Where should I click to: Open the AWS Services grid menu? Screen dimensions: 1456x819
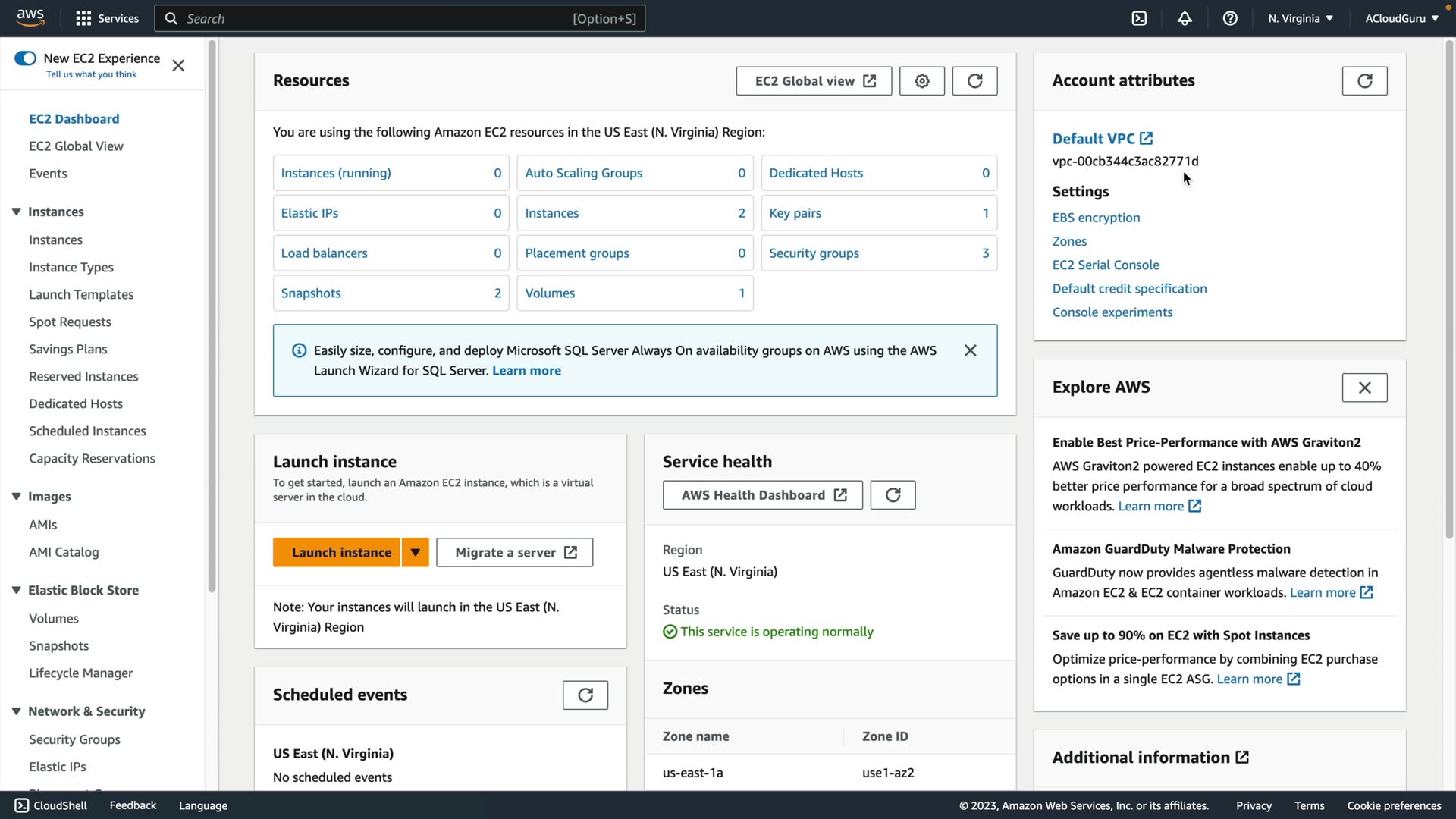[x=83, y=18]
